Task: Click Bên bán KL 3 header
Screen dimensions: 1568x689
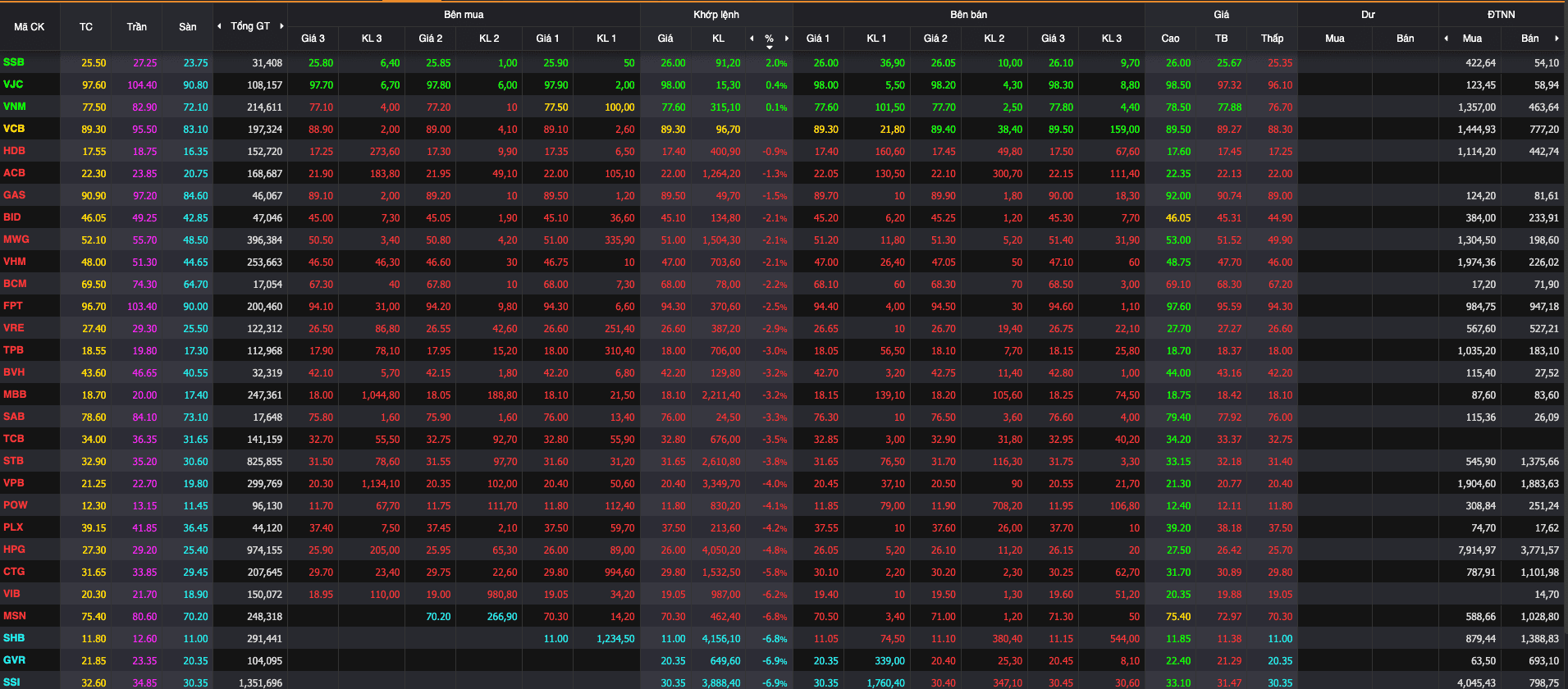Action: tap(1112, 39)
